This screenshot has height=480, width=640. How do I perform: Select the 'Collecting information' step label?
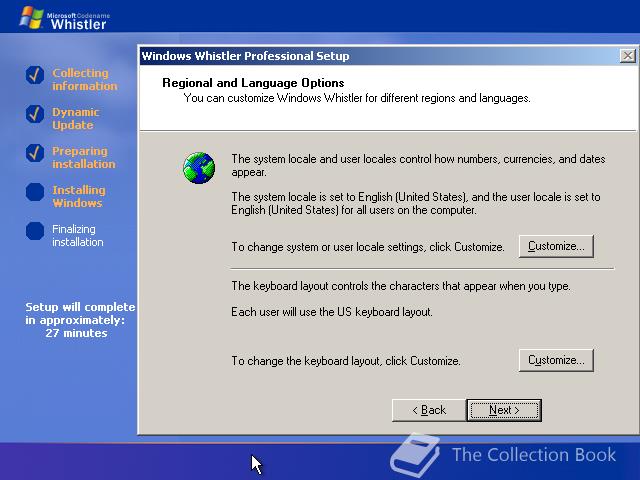tap(84, 79)
